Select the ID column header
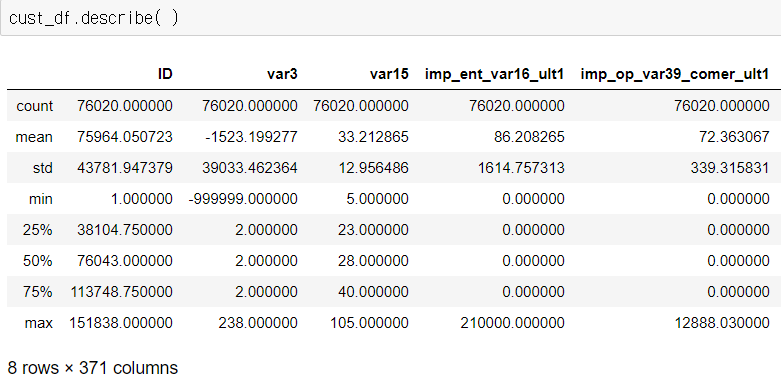This screenshot has height=385, width=781. tap(165, 74)
